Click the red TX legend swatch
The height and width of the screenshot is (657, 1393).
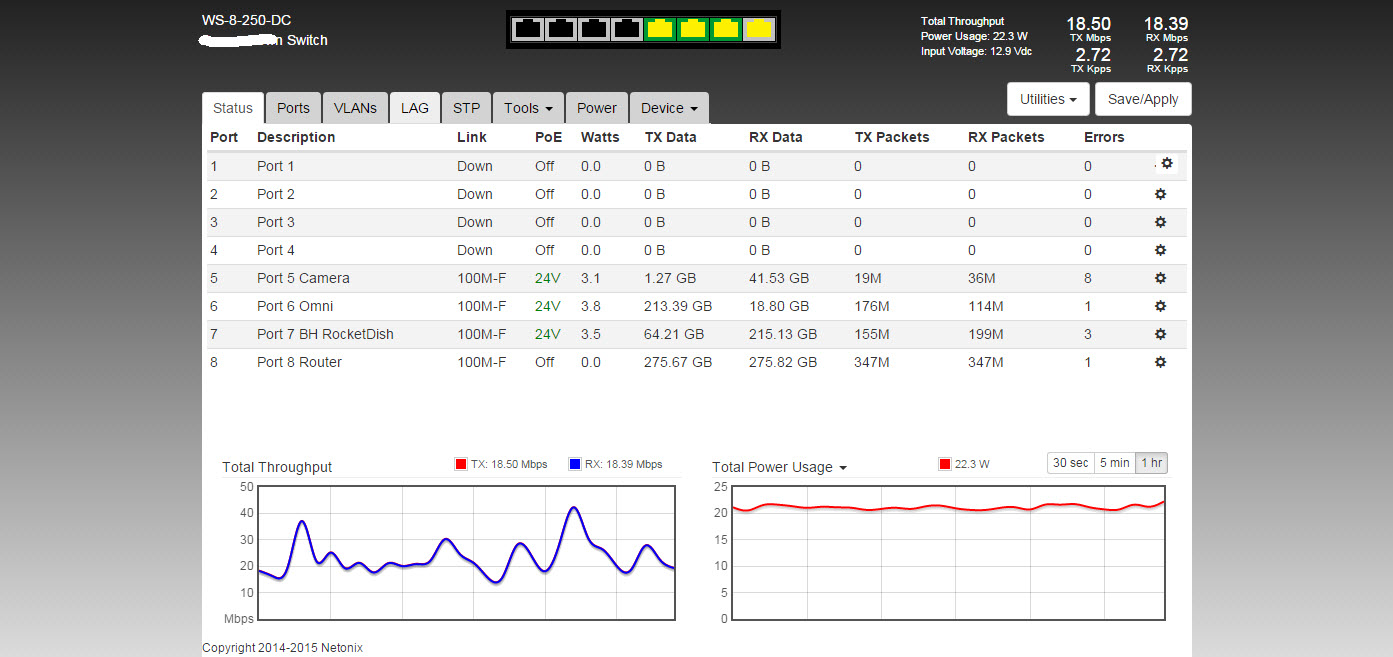tap(461, 464)
